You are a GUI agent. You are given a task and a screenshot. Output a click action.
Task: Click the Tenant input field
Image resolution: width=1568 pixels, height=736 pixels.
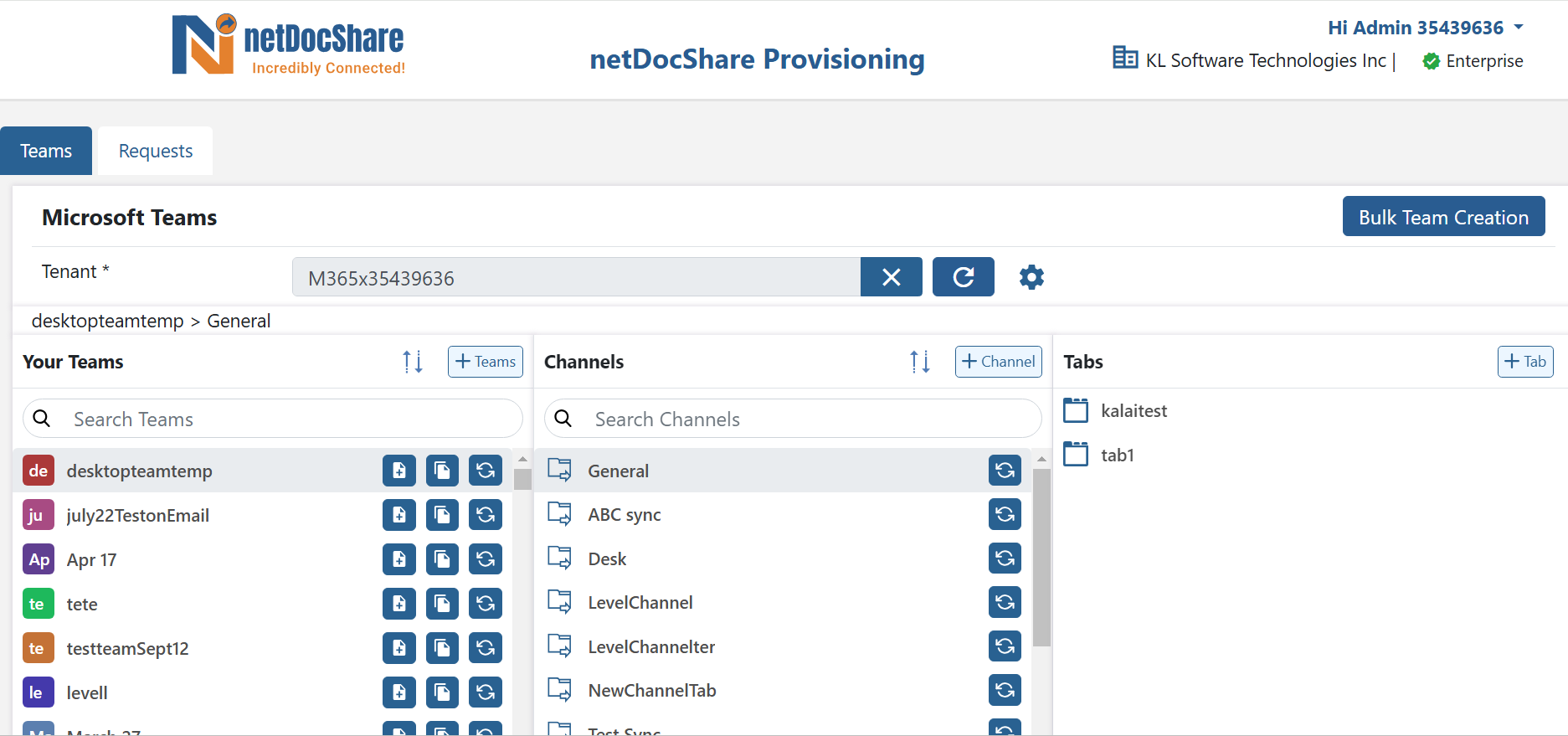pos(576,277)
